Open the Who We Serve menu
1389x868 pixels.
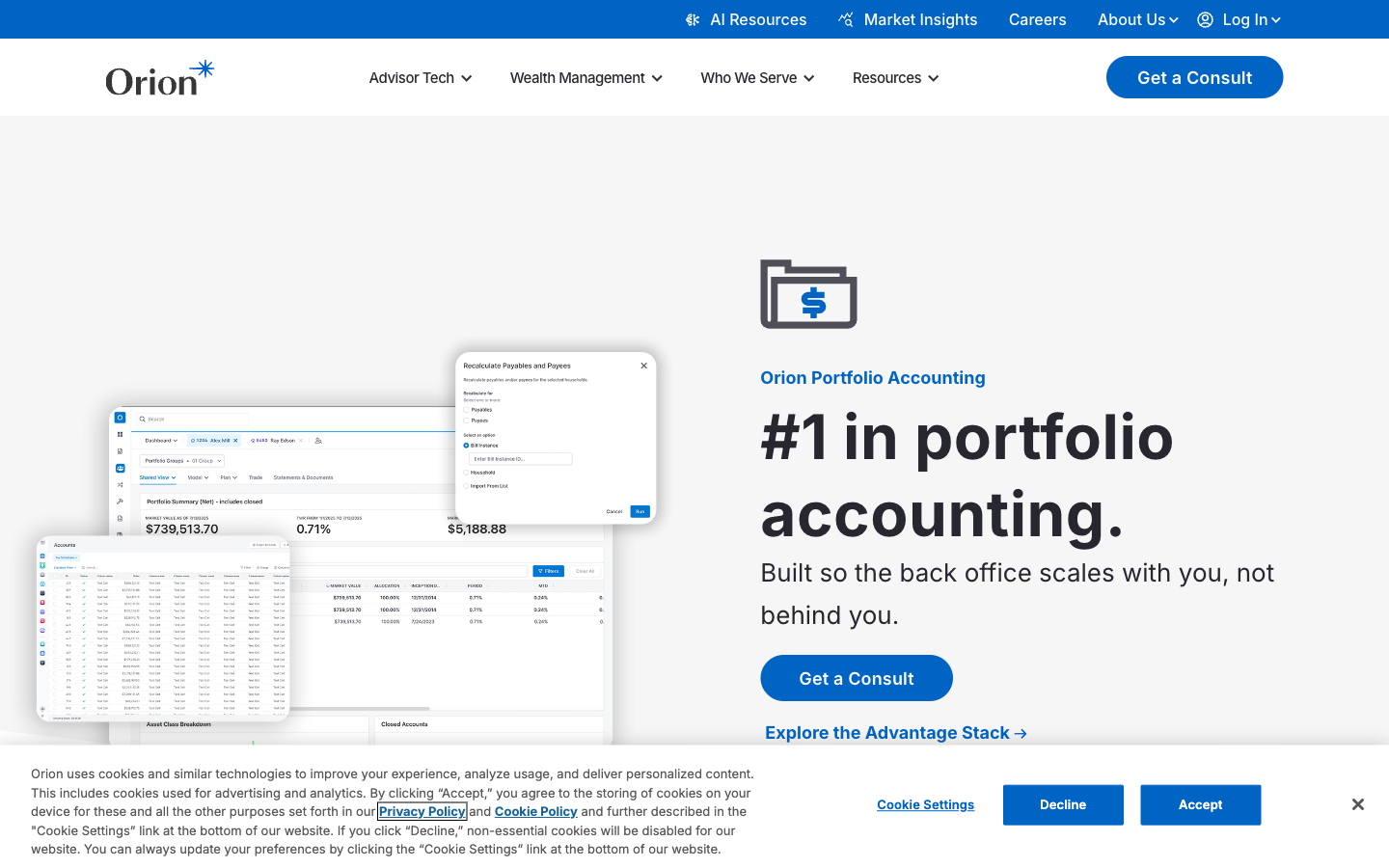(x=757, y=78)
